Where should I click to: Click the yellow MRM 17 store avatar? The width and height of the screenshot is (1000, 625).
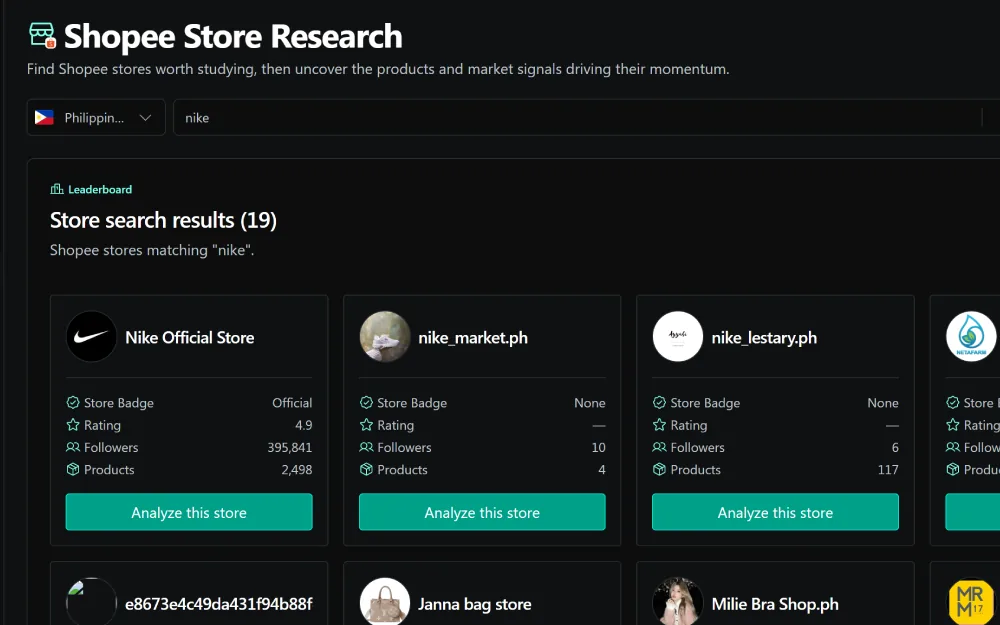tap(971, 601)
